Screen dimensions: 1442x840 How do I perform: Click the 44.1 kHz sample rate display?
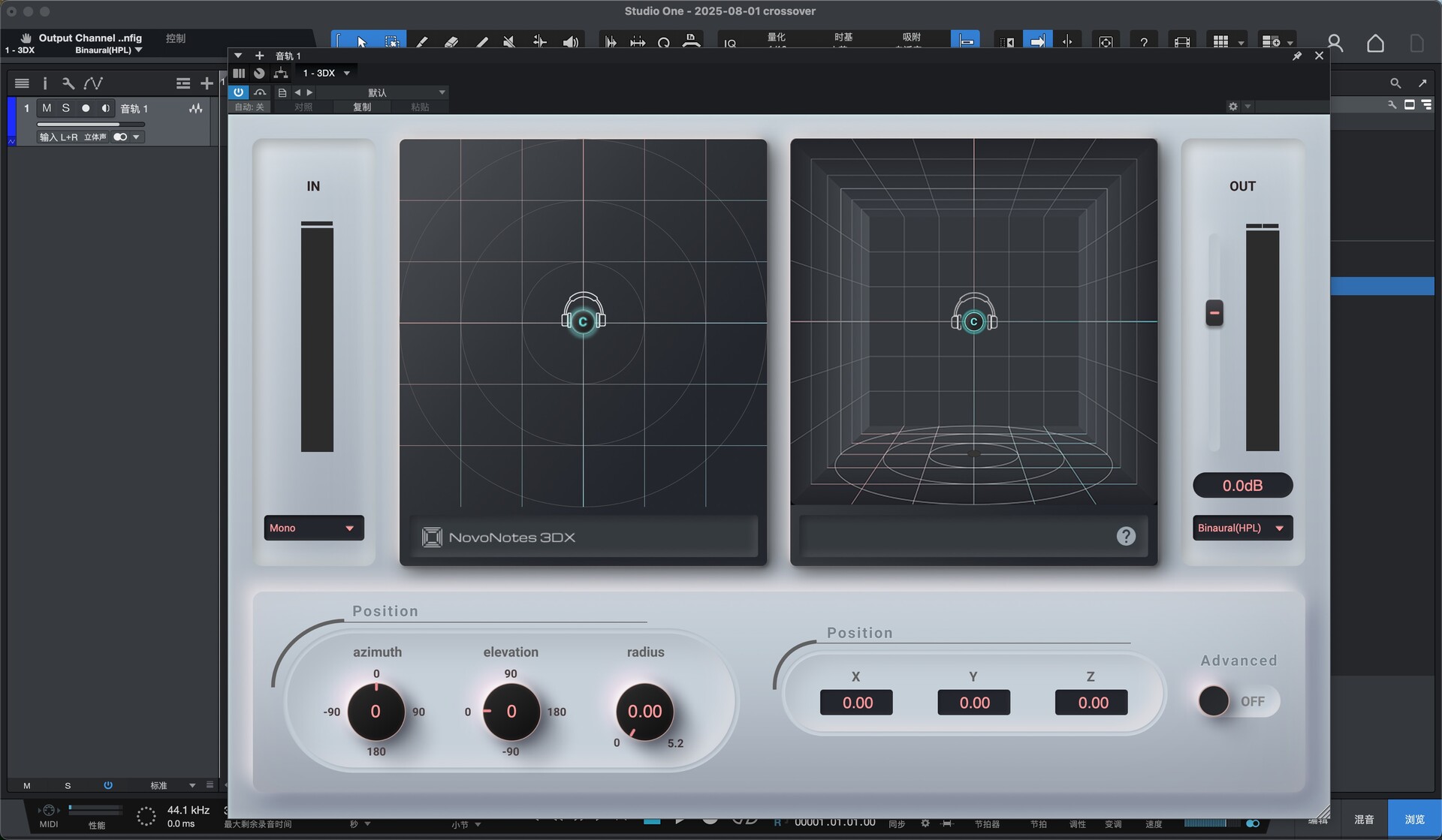(x=188, y=810)
